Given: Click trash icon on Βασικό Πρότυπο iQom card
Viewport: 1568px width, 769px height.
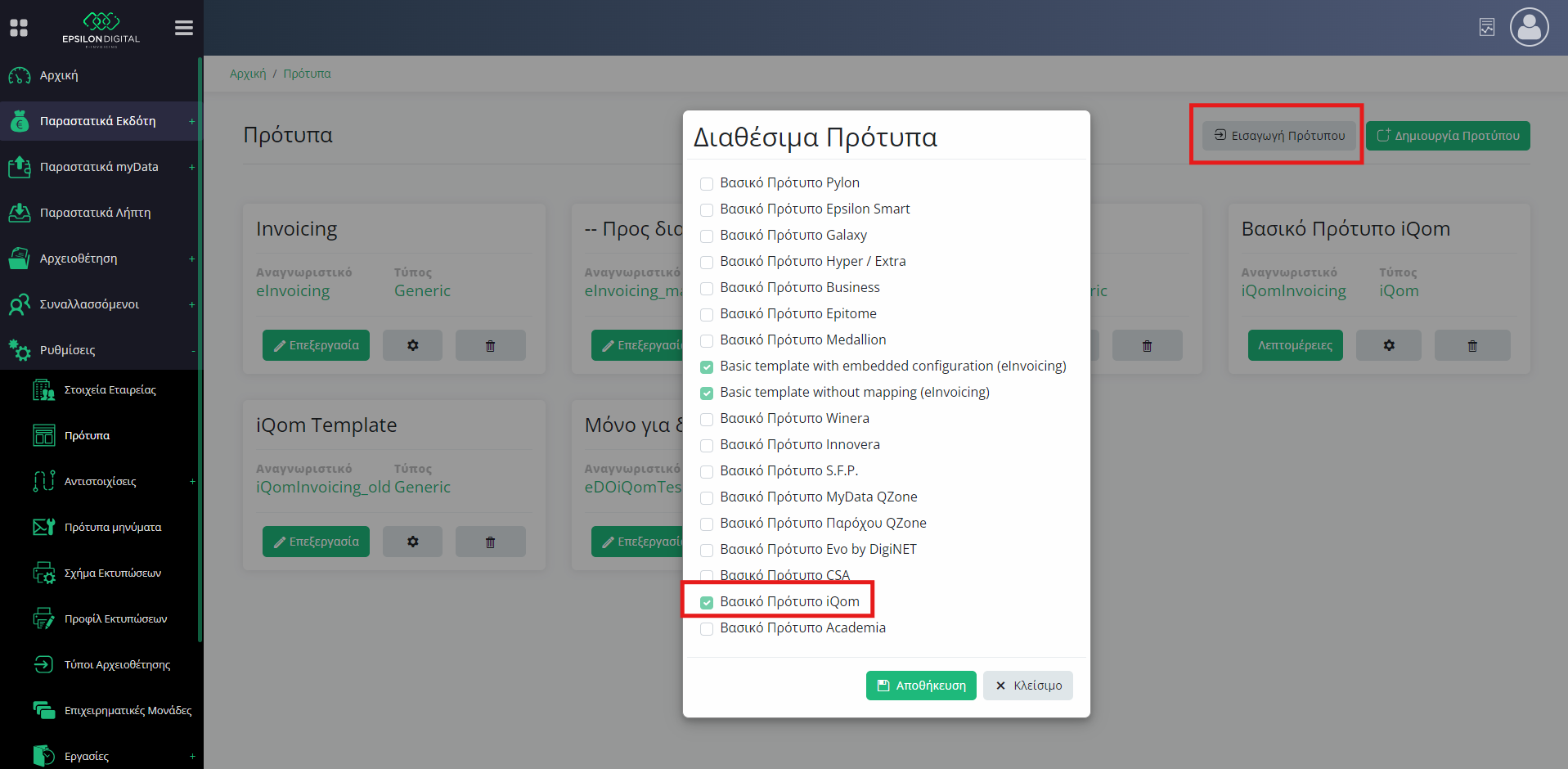Looking at the screenshot, I should pos(1471,345).
